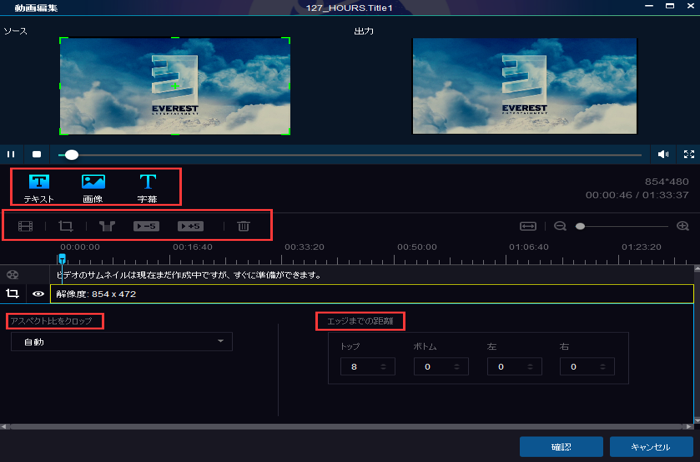Screen dimensions: 700x462
Task: Zoom in the timeline
Action: pyautogui.click(x=683, y=226)
